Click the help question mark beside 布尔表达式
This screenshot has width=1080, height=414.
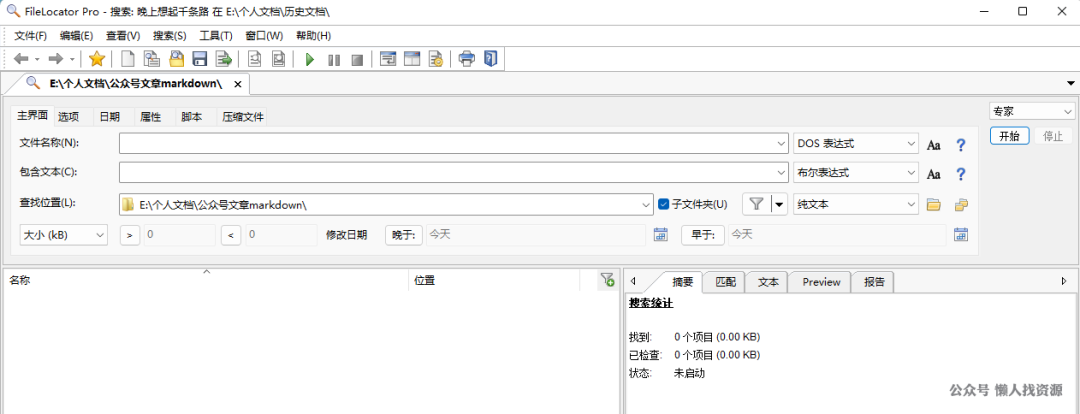[x=961, y=174]
